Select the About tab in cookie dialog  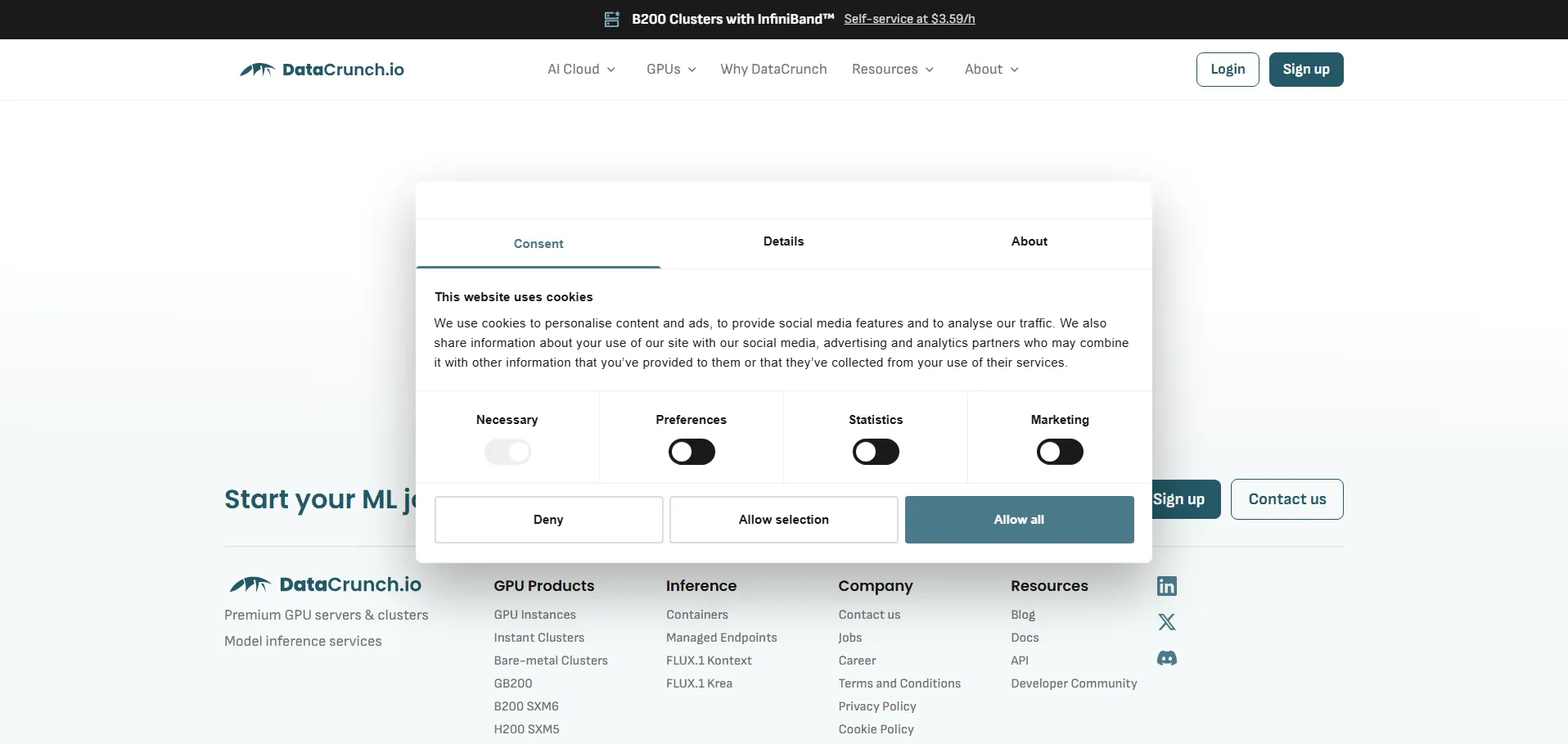[1029, 241]
